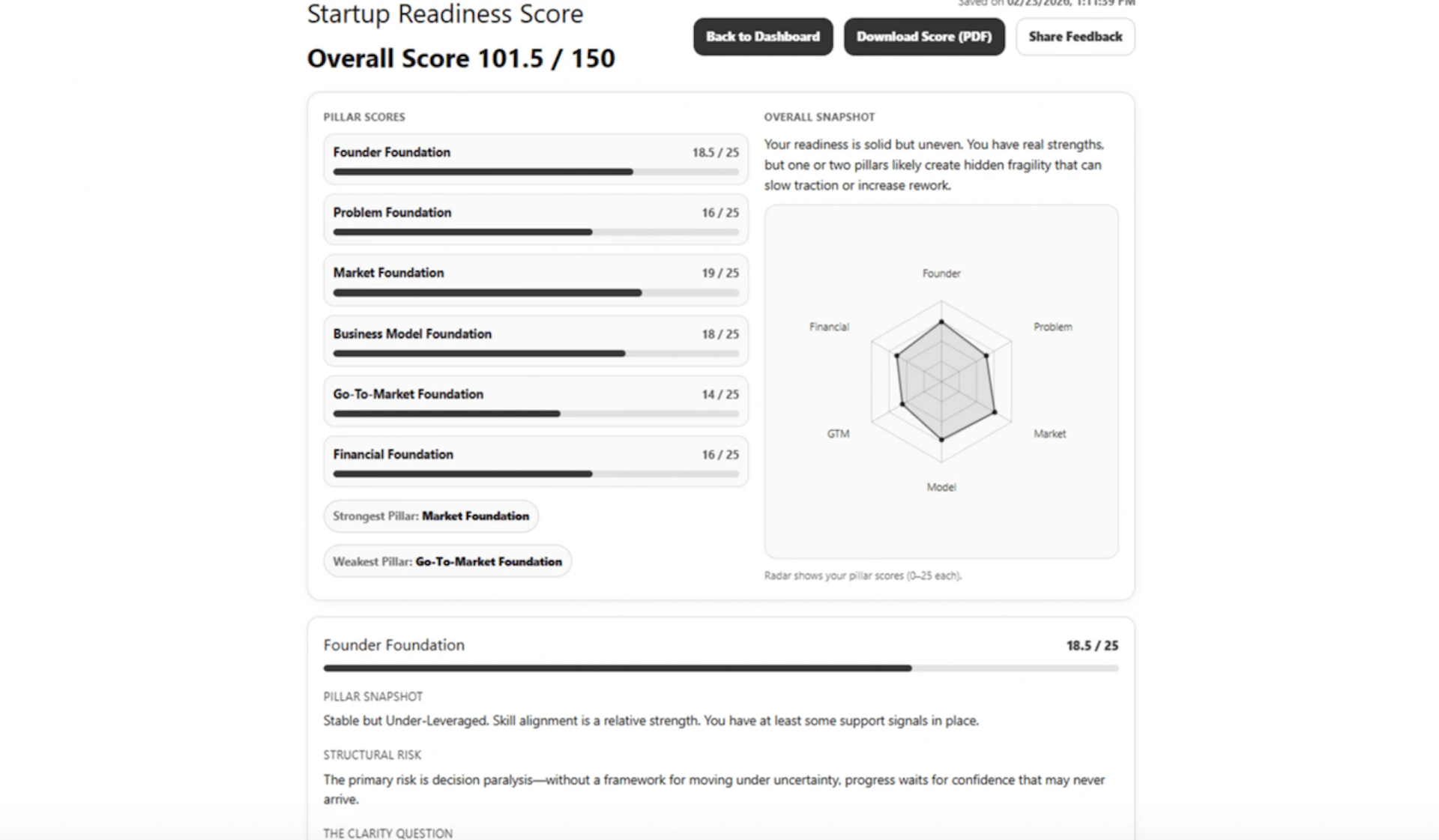This screenshot has height=840, width=1439.
Task: Click the Weakest Pillar: Go-To-Market Foundation chip
Action: (447, 561)
